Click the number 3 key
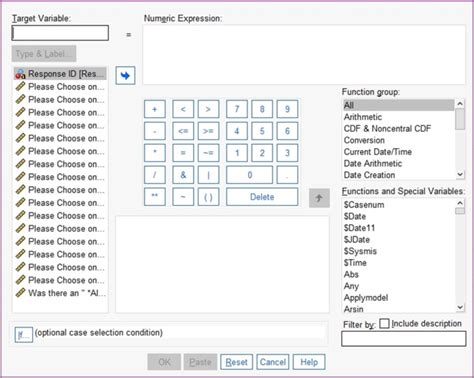Image resolution: width=474 pixels, height=378 pixels. [x=287, y=153]
